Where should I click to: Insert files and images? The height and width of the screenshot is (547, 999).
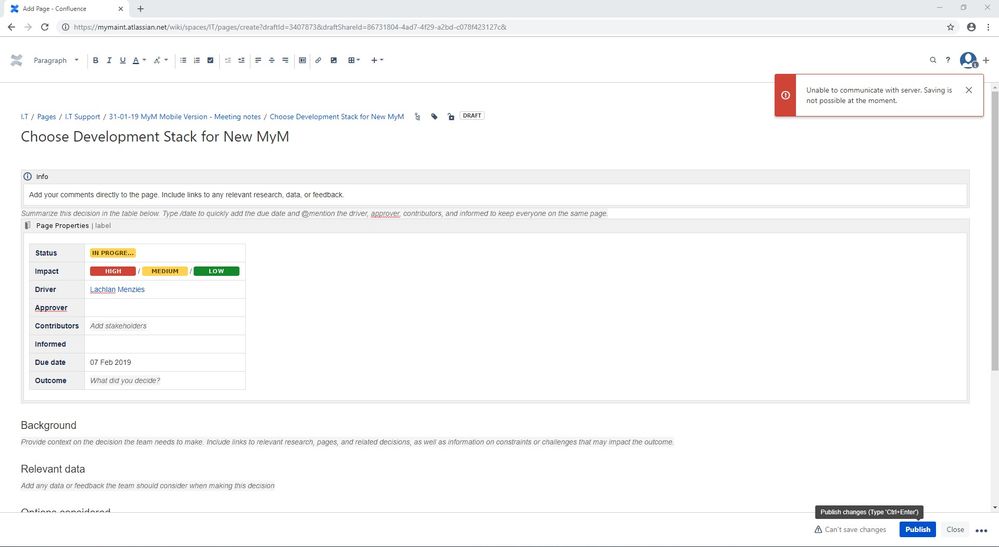333,60
